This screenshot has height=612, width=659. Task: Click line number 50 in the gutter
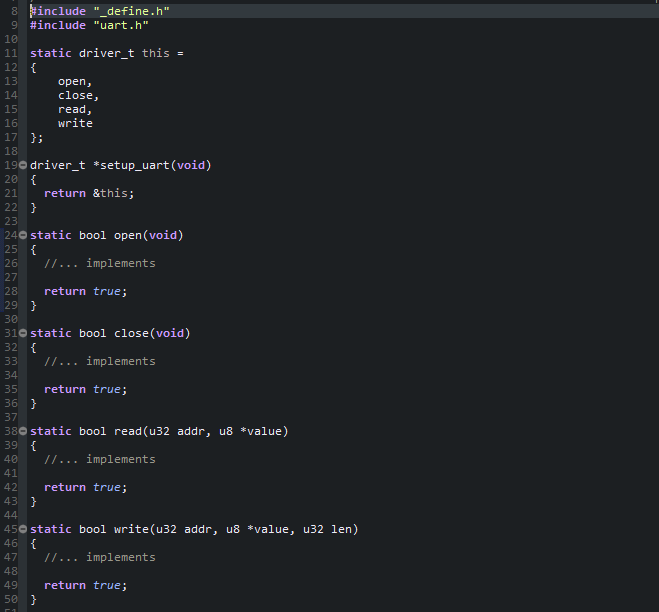pos(11,599)
